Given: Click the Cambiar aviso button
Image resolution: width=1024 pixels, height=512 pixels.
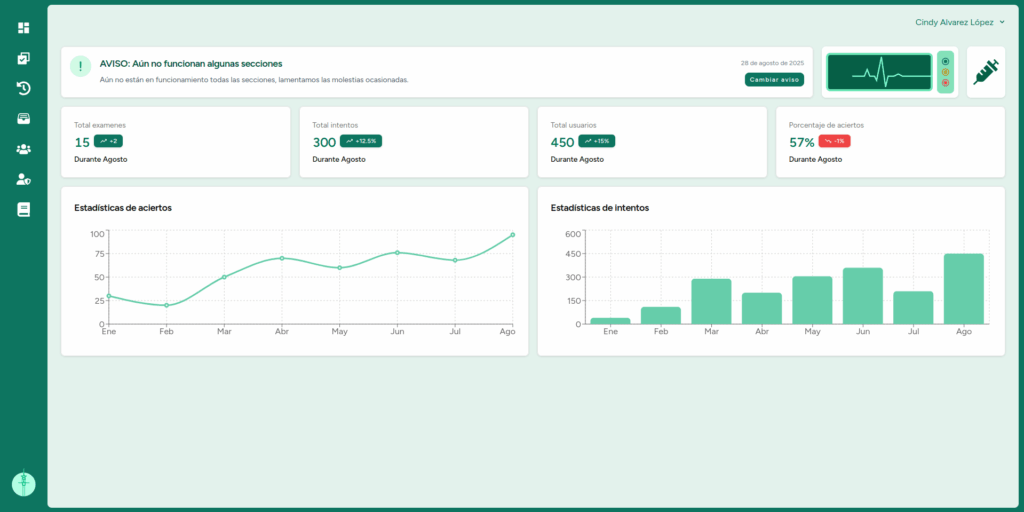Looking at the screenshot, I should [x=774, y=80].
